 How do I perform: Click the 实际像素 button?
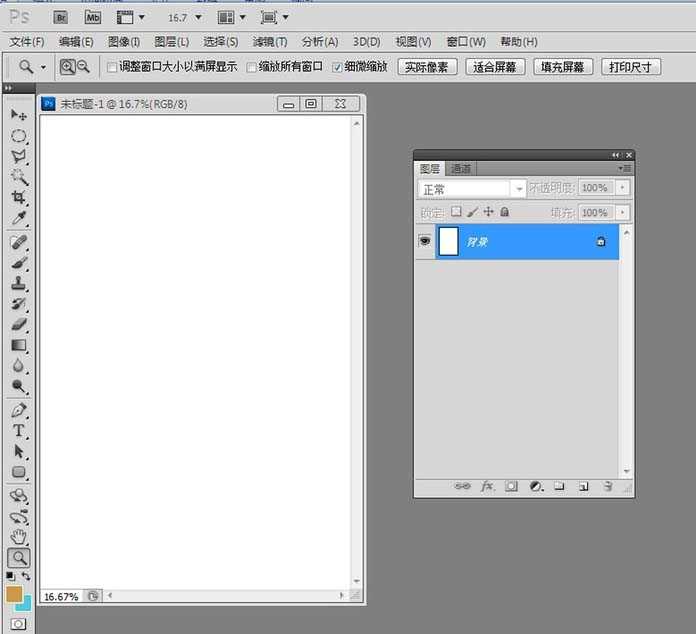pyautogui.click(x=428, y=67)
